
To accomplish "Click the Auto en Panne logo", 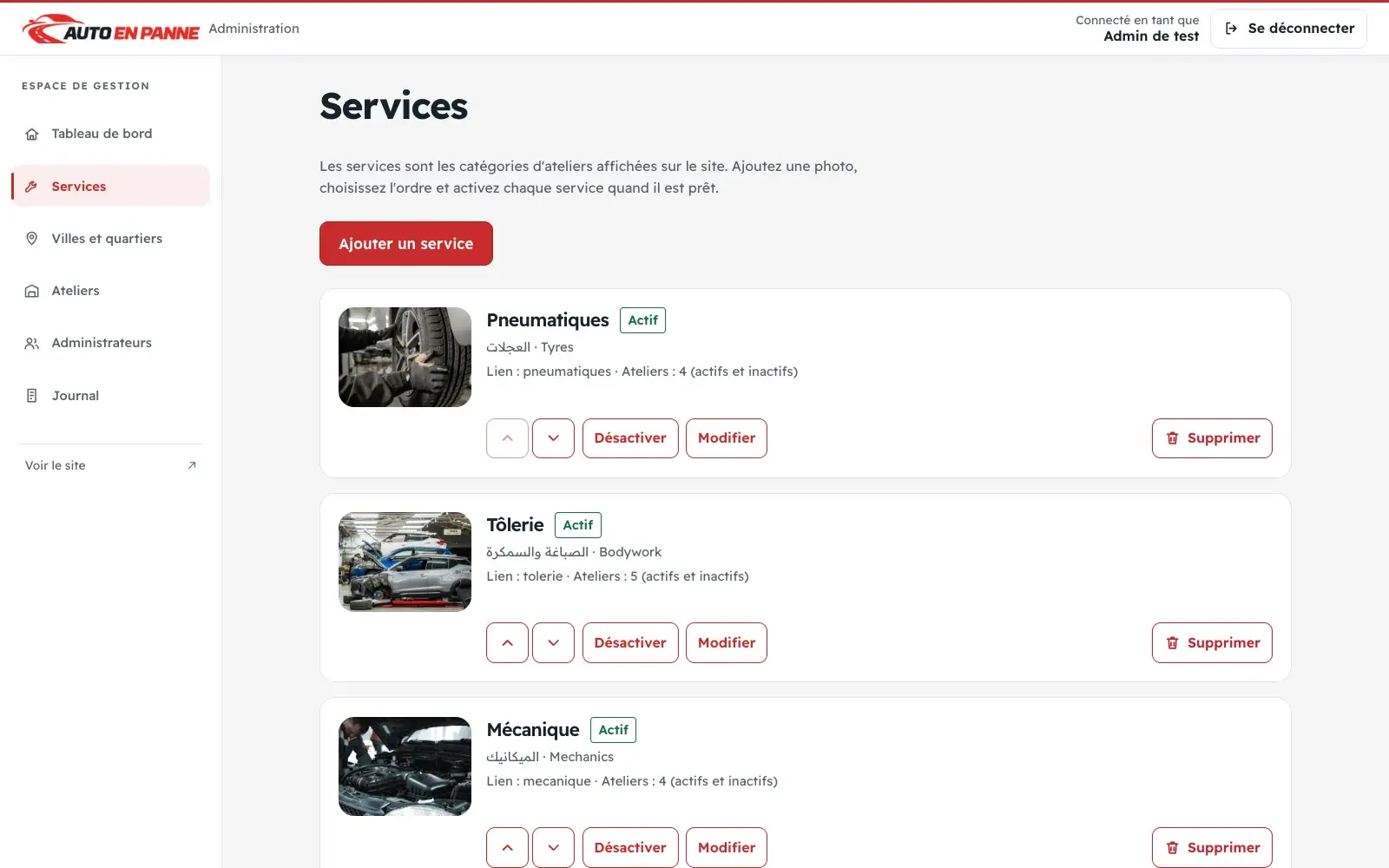I will 111,29.
